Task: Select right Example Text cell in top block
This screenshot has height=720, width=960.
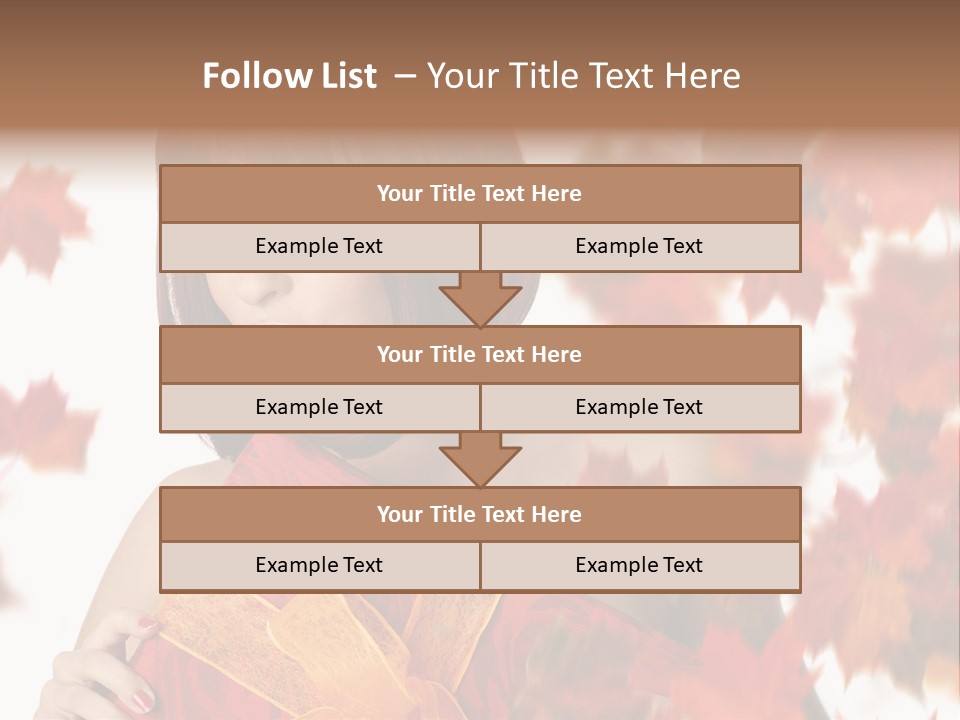Action: pyautogui.click(x=639, y=246)
